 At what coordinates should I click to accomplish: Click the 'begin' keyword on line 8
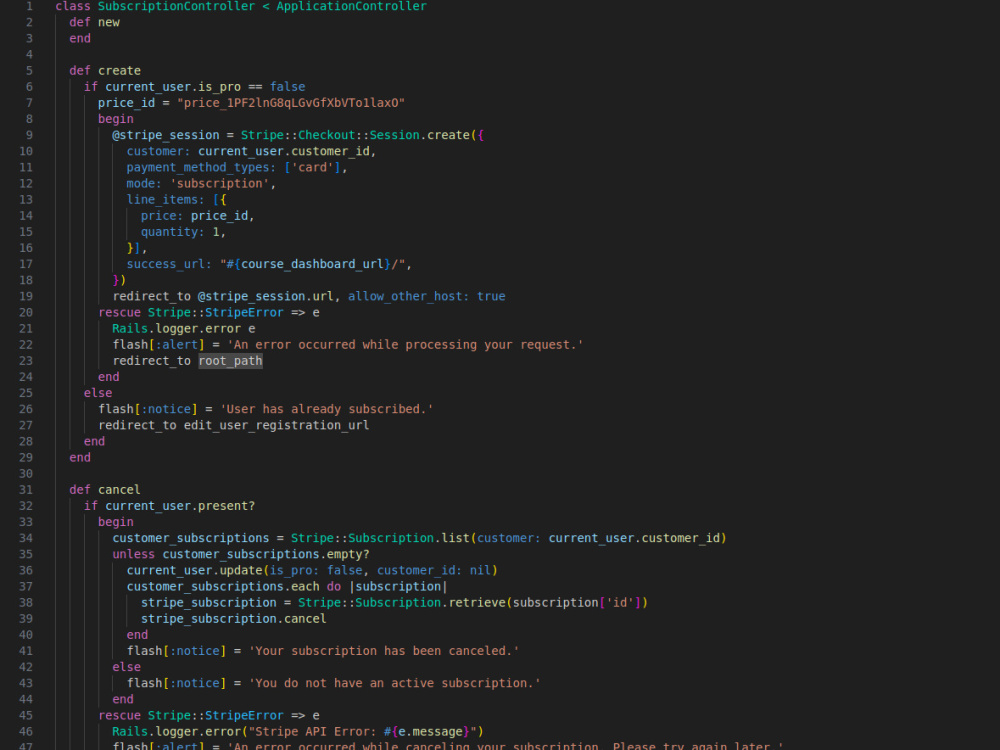[x=115, y=119]
